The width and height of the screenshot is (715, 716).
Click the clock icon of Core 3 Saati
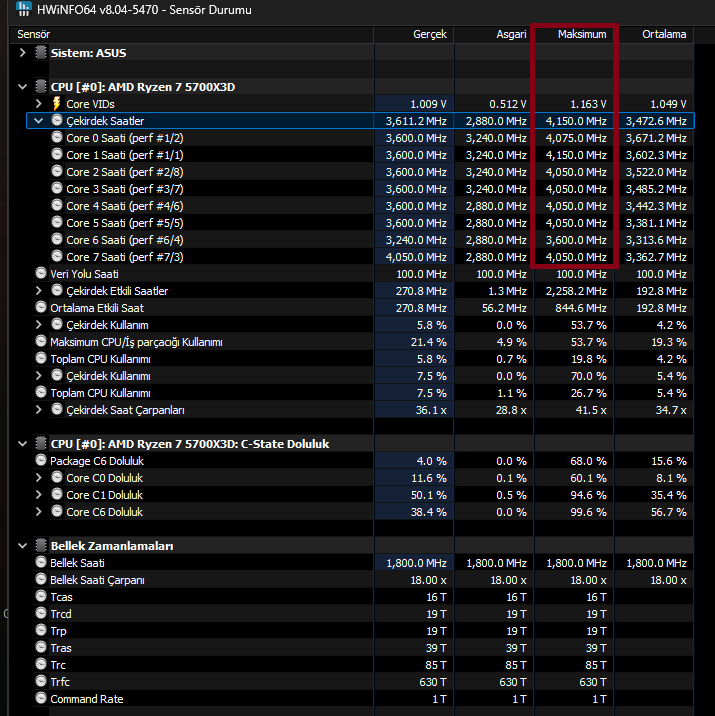(57, 188)
